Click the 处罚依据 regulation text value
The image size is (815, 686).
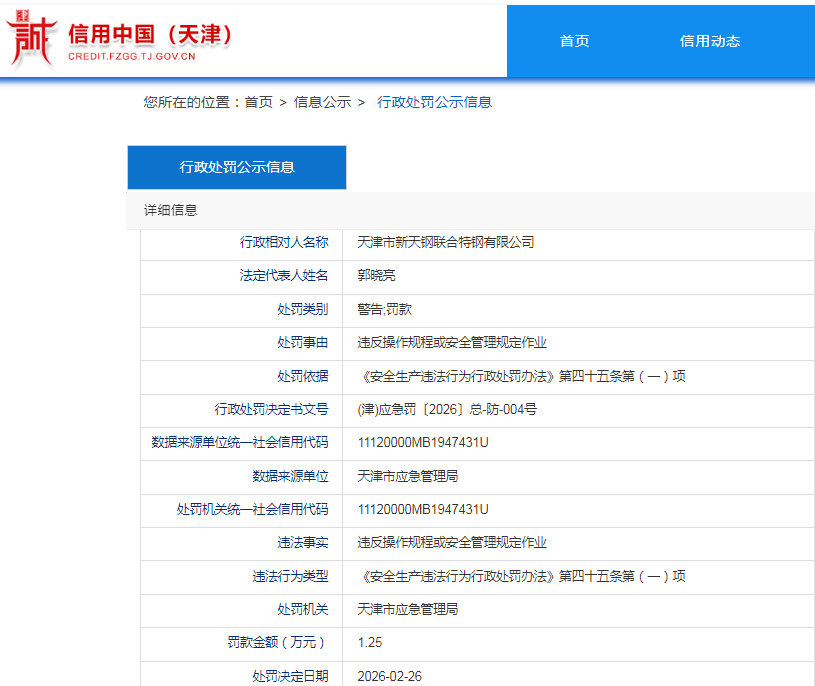coord(521,377)
